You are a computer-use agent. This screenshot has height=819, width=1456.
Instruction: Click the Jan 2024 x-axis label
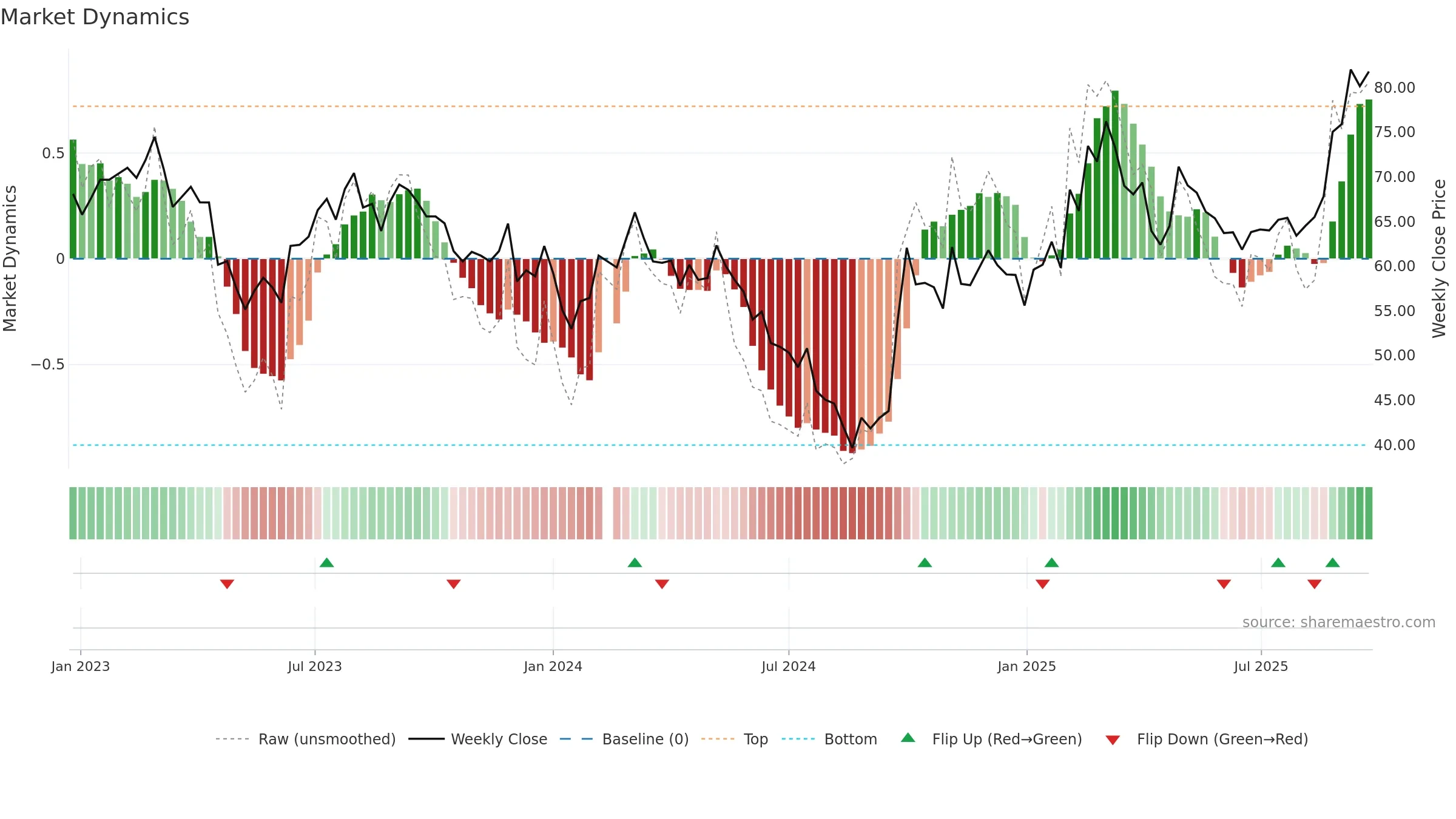(x=553, y=666)
